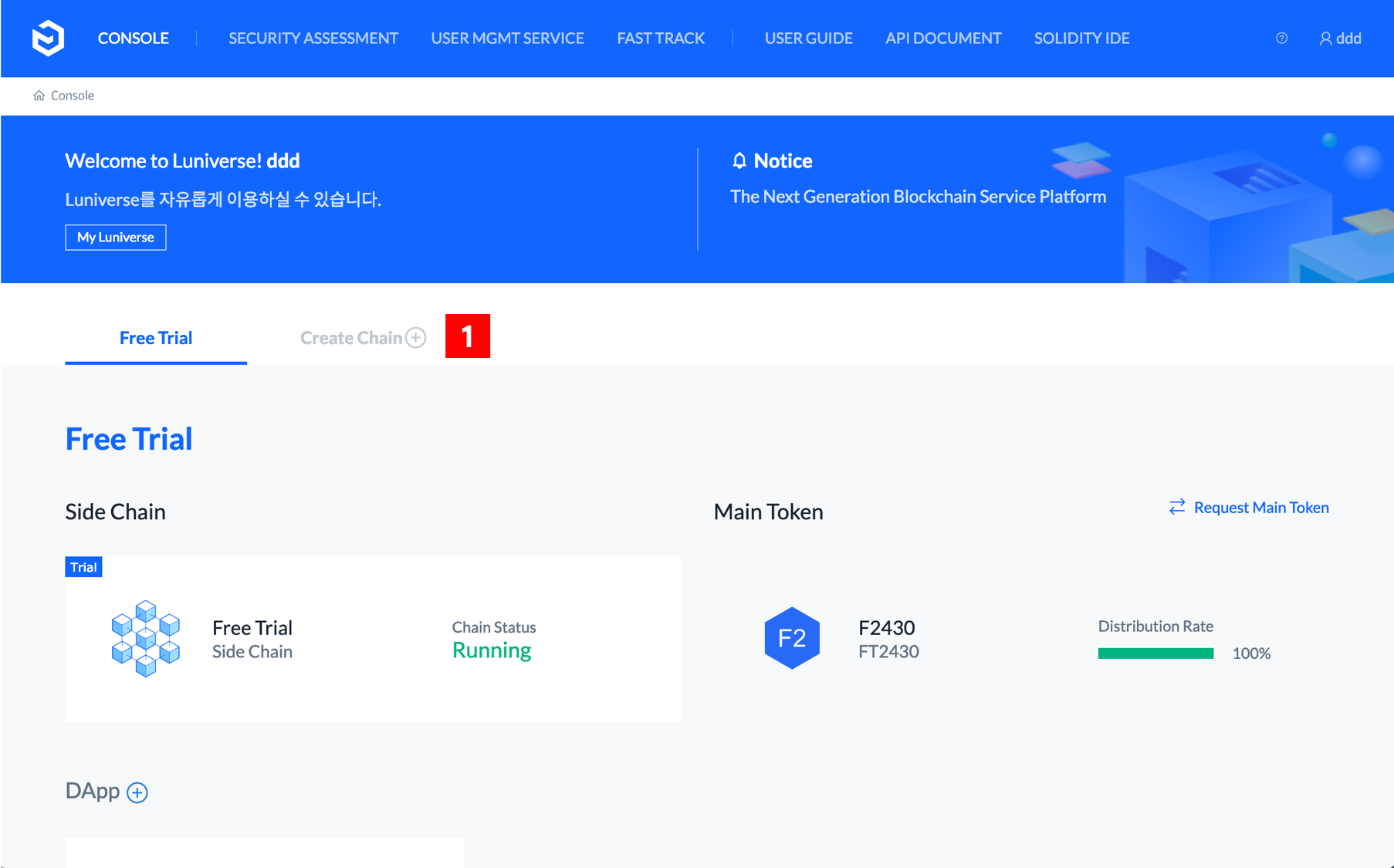
Task: Click the 'Distribution Rate' label
Action: 1155,626
